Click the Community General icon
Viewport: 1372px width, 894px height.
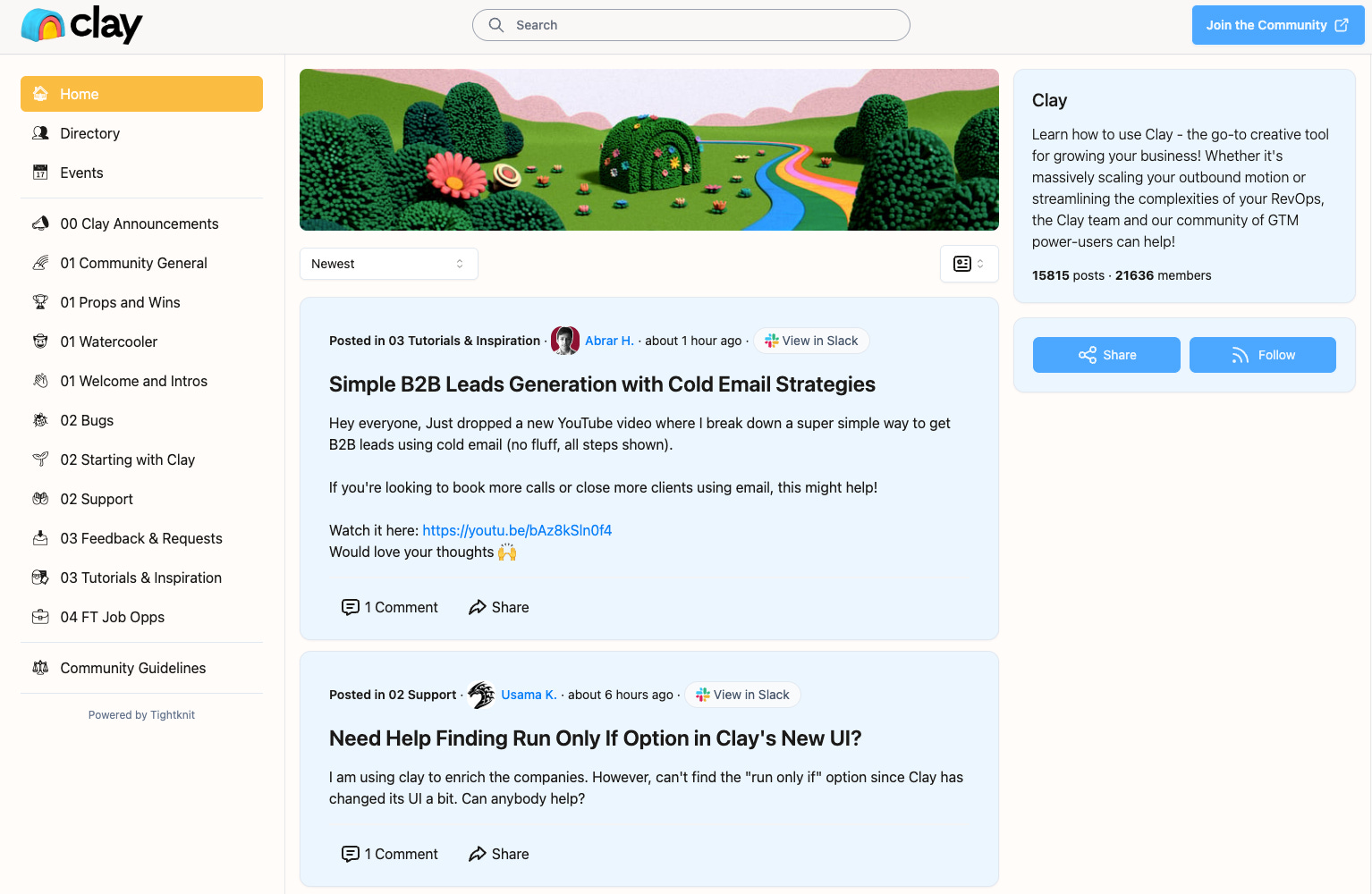click(40, 263)
